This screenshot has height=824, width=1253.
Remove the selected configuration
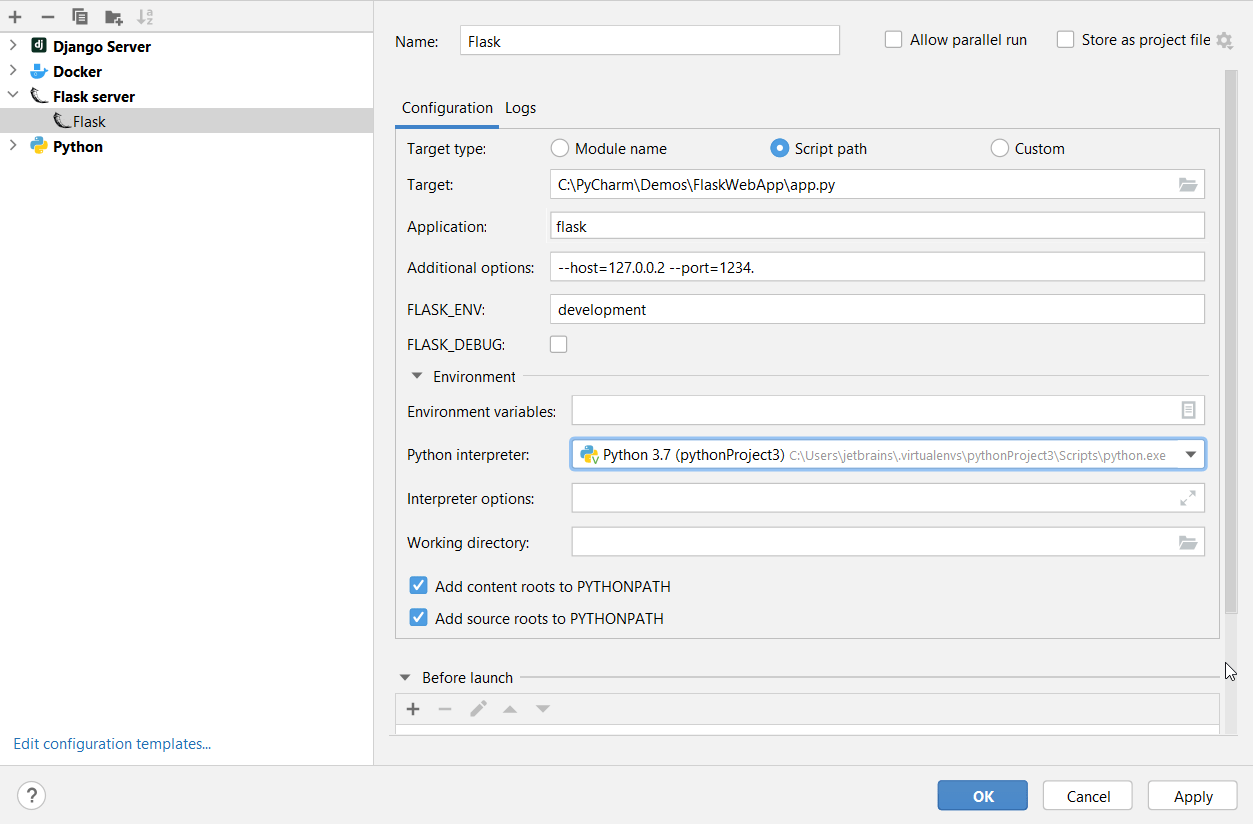[x=47, y=17]
